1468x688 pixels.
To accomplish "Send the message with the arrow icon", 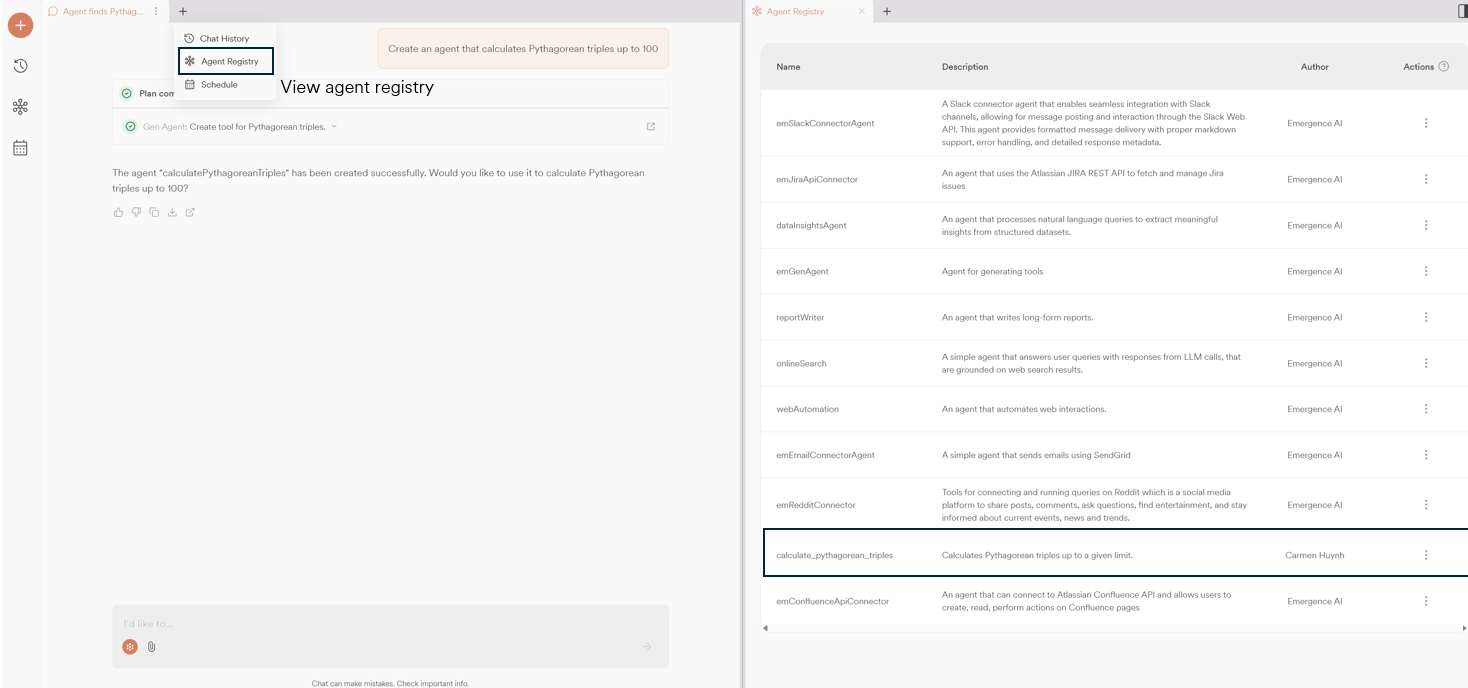I will tap(648, 646).
